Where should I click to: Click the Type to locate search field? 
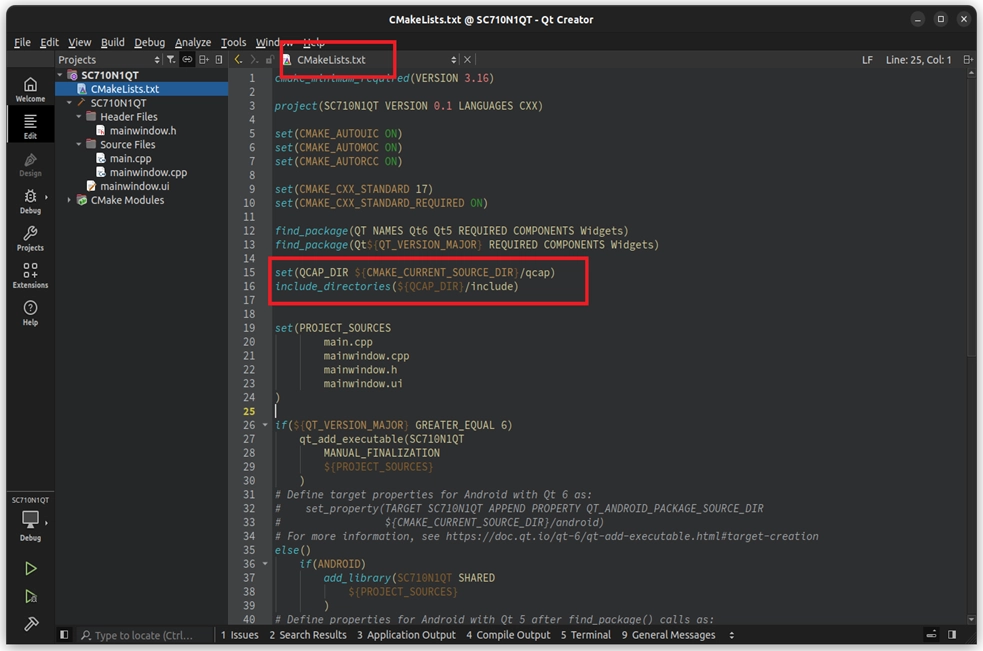point(143,635)
